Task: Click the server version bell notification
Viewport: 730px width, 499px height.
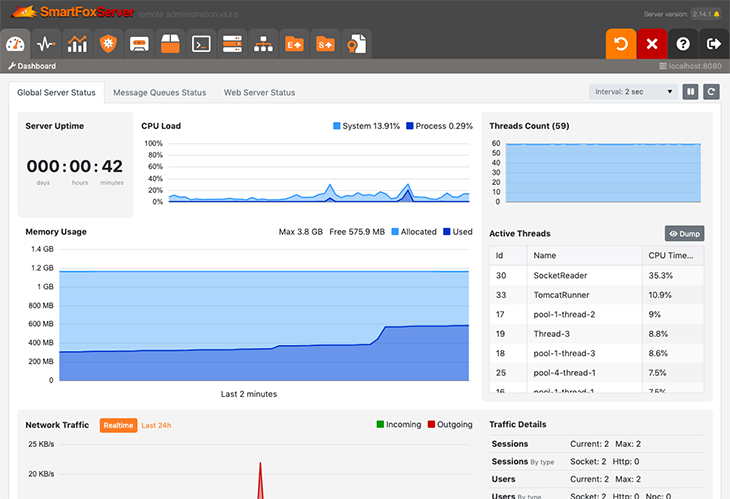Action: pos(716,14)
